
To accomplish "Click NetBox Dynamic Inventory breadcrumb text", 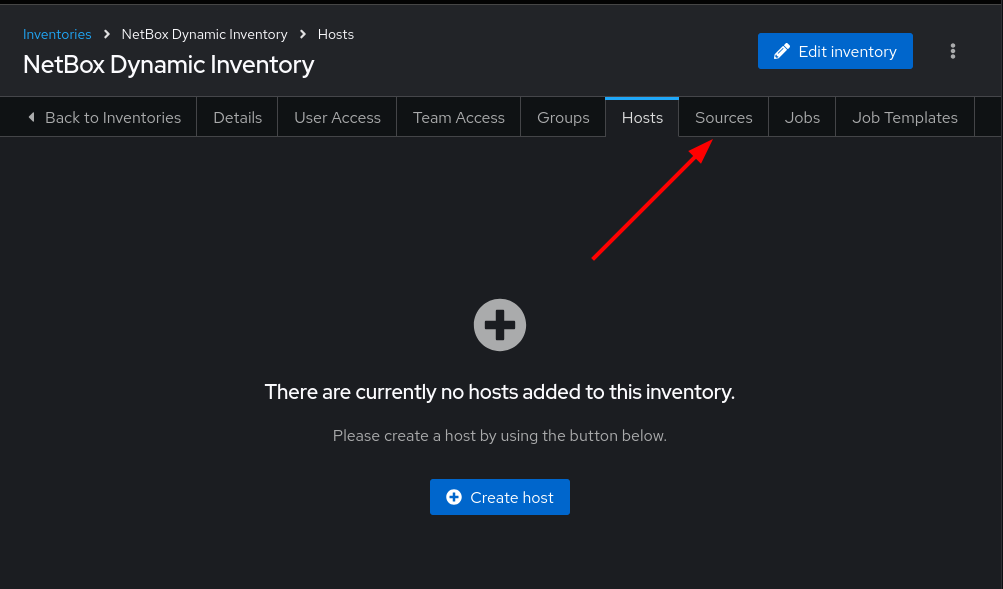I will (x=204, y=35).
